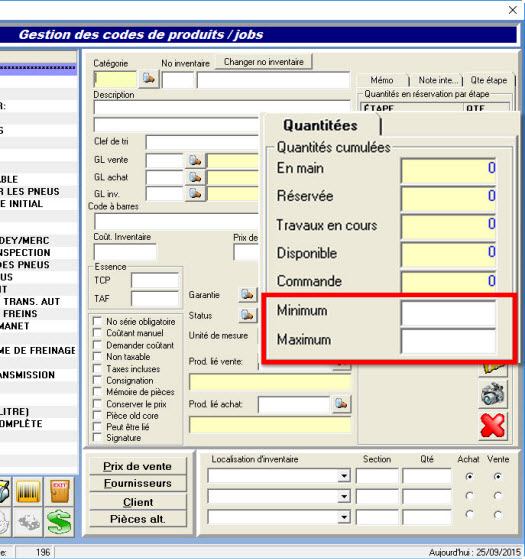Click the Prix de vente button
Image resolution: width=525 pixels, height=559 pixels.
(138, 466)
